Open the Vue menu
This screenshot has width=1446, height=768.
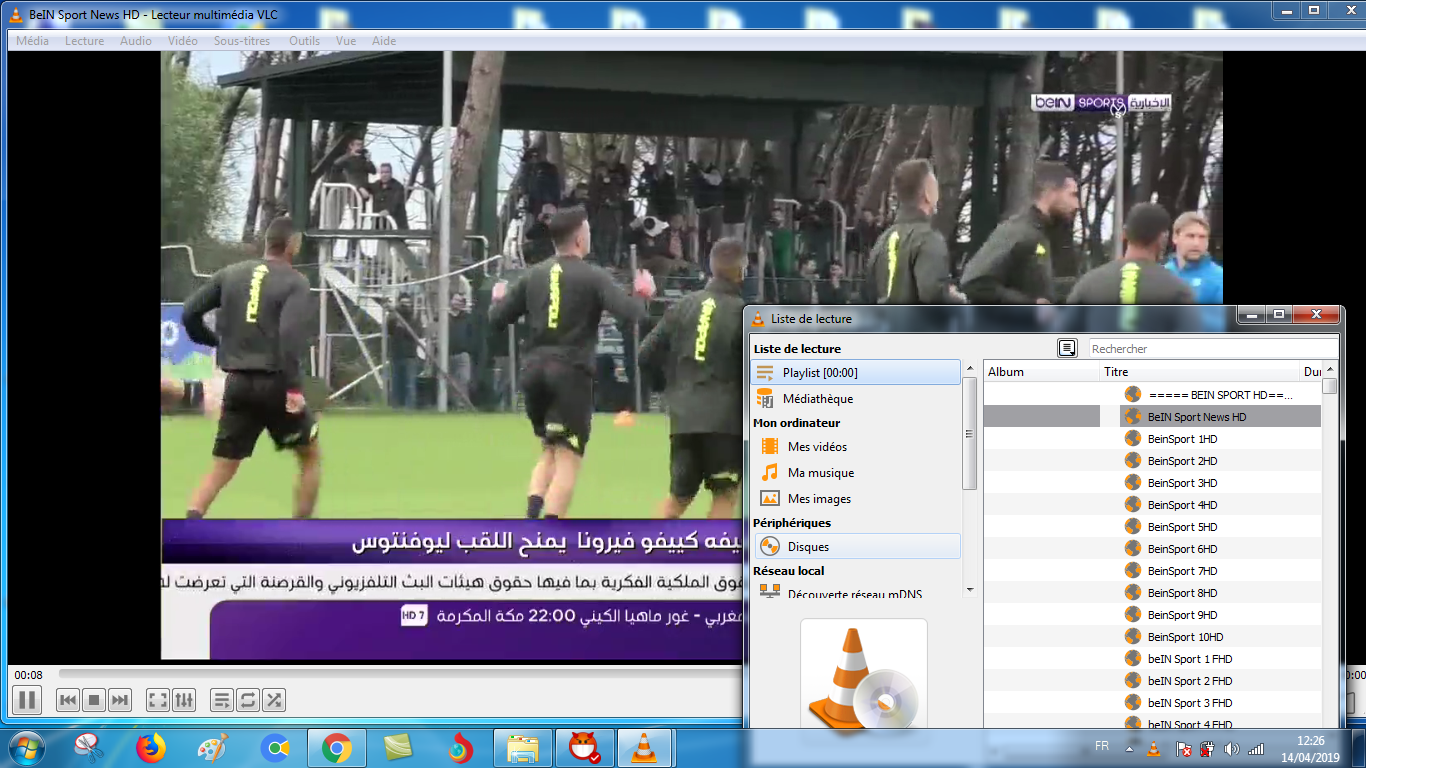click(x=346, y=41)
